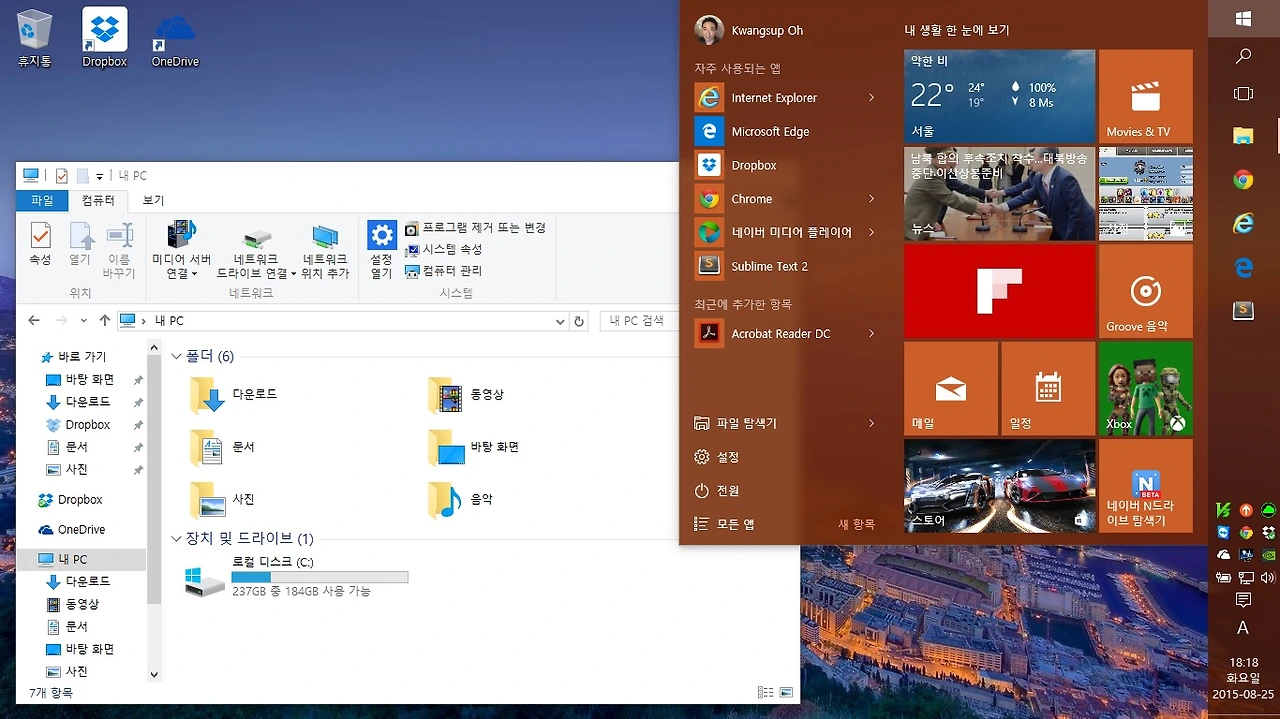Open the Movies & TV tile
Screen dimensions: 1280x719
click(1145, 96)
